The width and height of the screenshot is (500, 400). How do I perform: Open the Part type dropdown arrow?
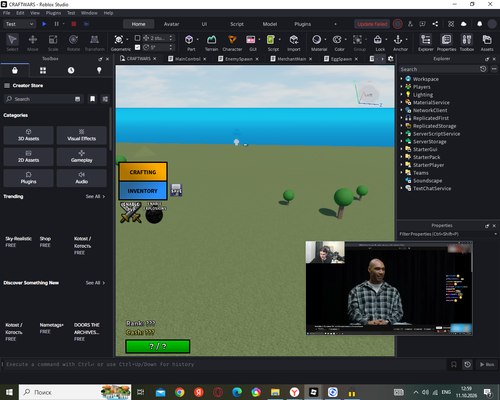(x=198, y=39)
